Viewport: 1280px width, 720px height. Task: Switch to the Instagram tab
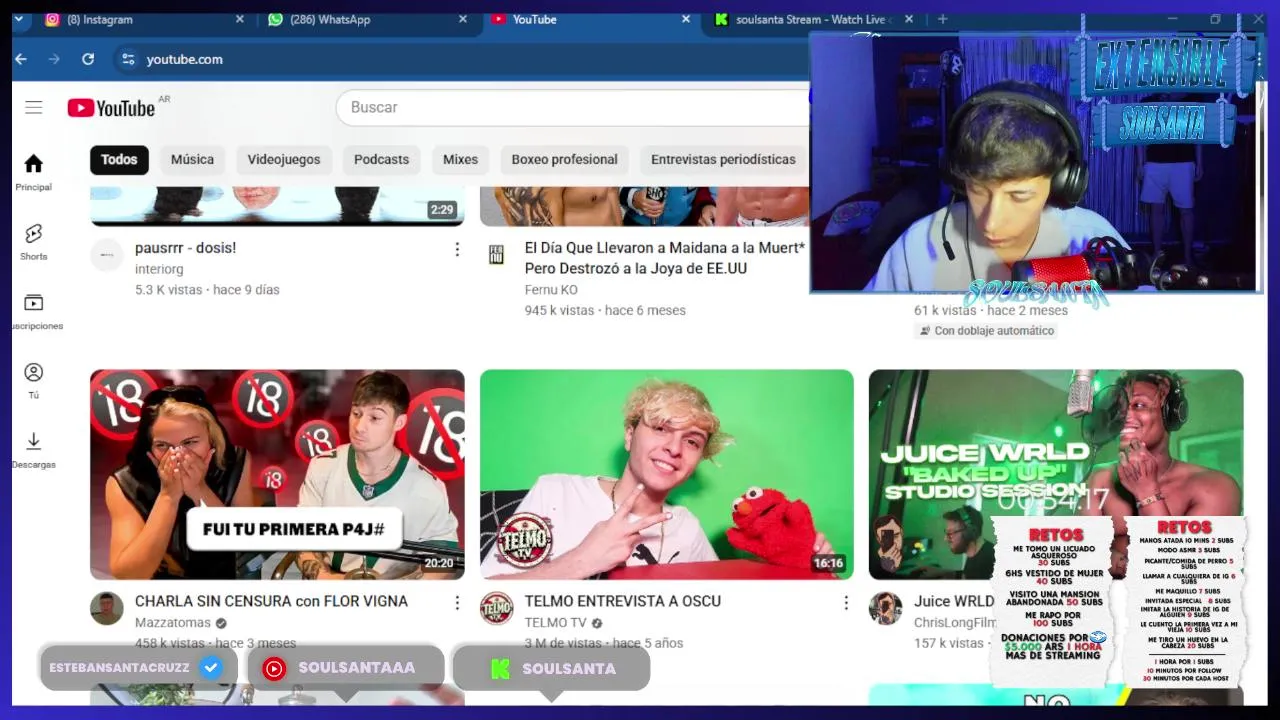pos(138,19)
